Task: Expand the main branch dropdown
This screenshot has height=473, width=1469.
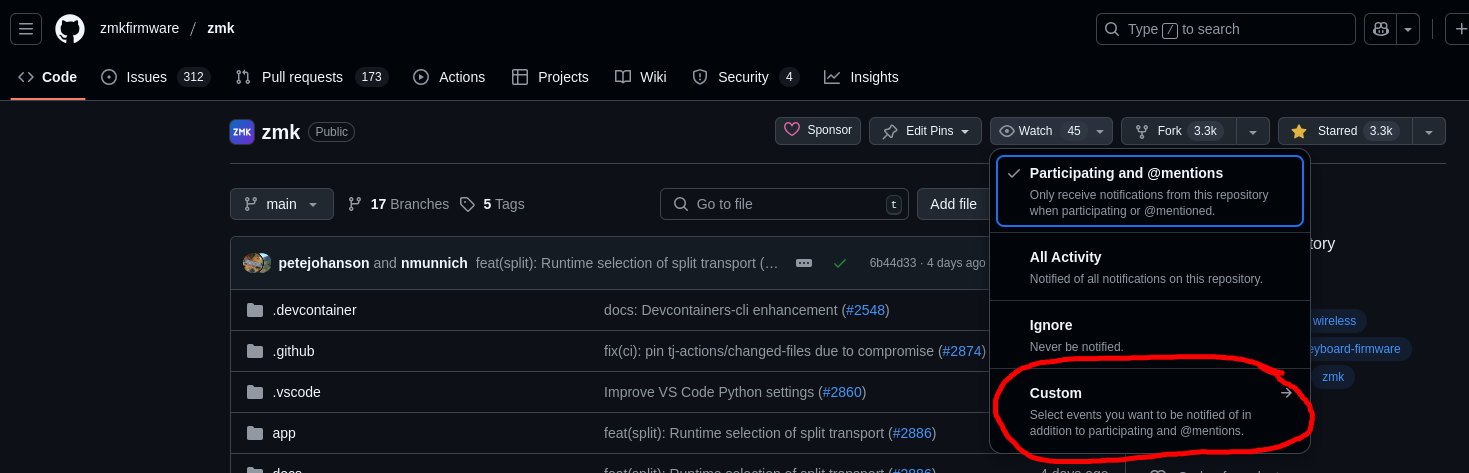Action: coord(281,204)
